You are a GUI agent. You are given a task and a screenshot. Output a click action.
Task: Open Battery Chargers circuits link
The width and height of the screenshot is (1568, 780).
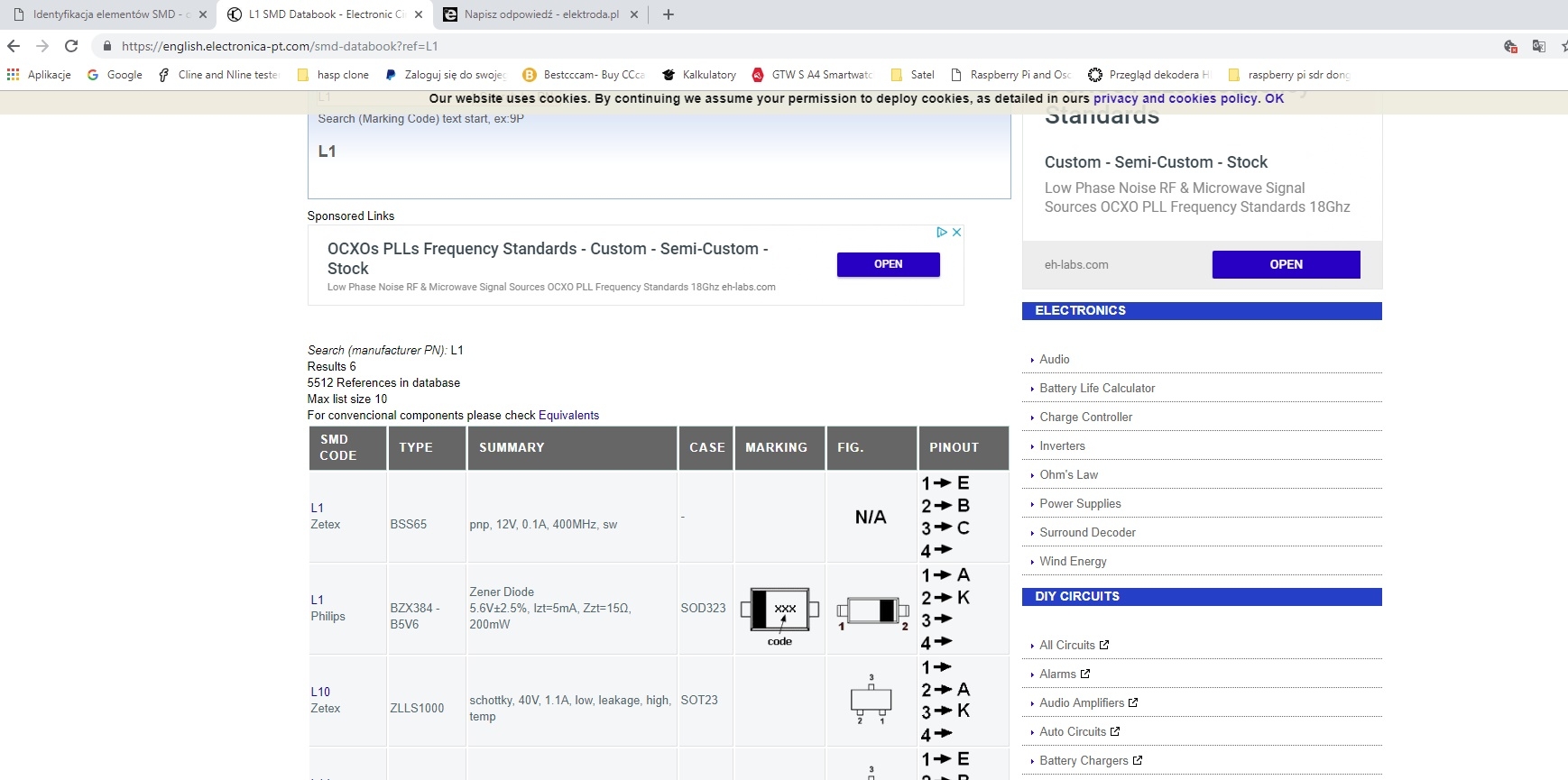tap(1091, 760)
